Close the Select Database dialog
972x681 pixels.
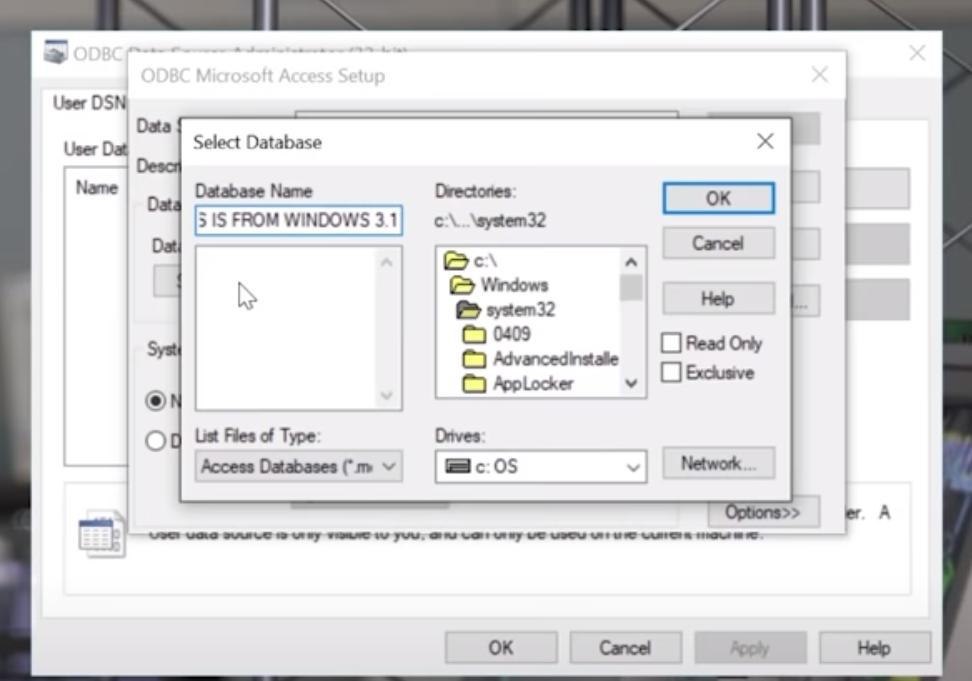tap(766, 141)
